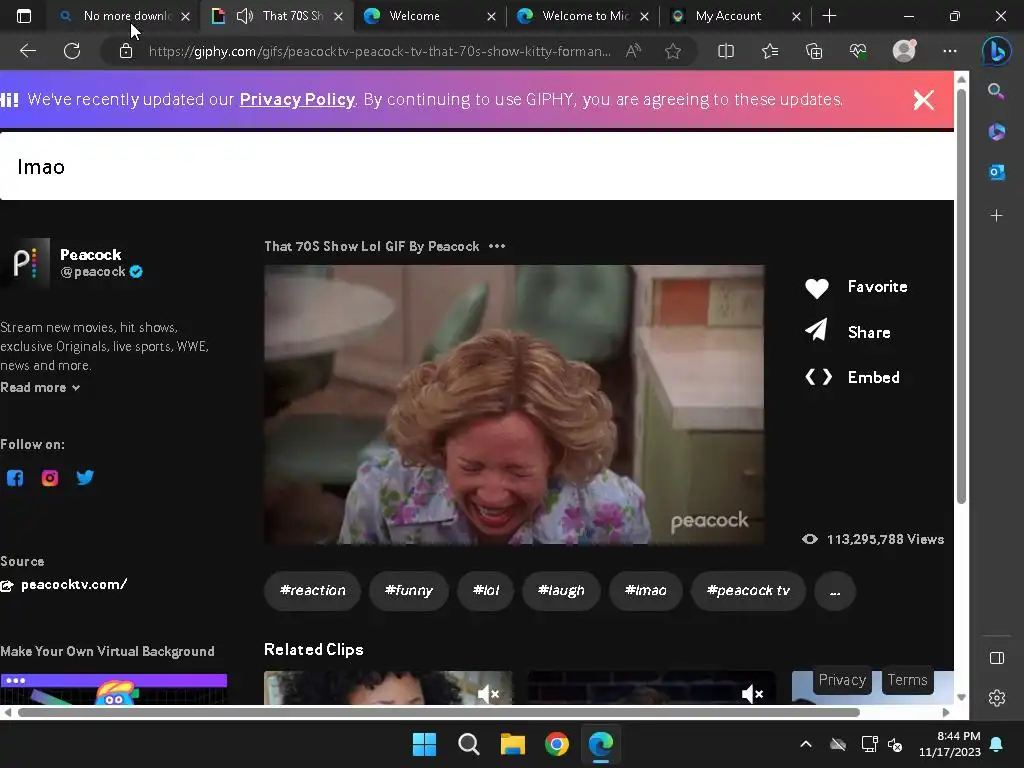Go back using the browser back arrow

coord(27,51)
